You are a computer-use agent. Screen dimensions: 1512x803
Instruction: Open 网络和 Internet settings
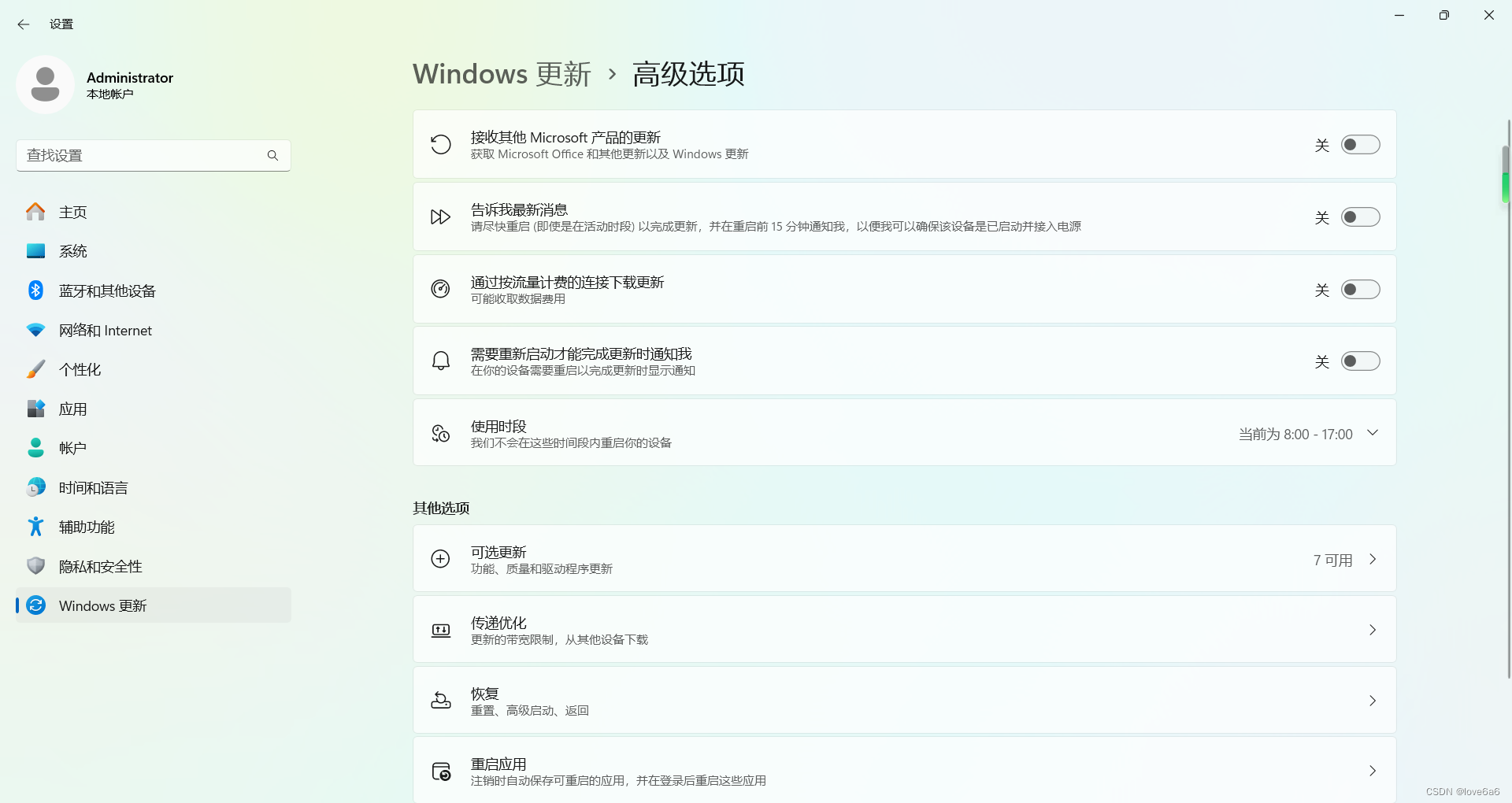tap(154, 330)
